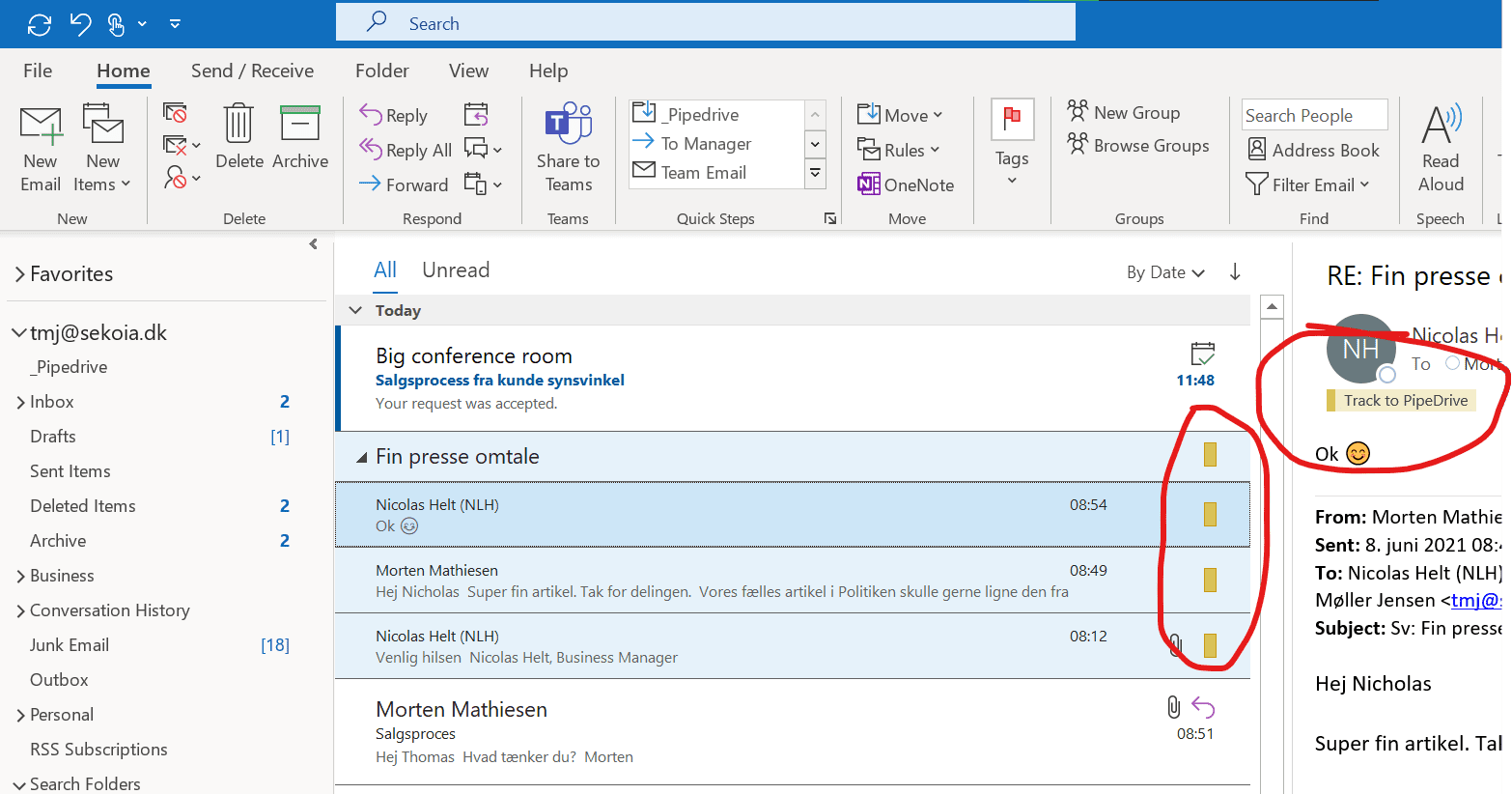Run the Team Email quick step
This screenshot has height=794, width=1512.
pyautogui.click(x=716, y=172)
